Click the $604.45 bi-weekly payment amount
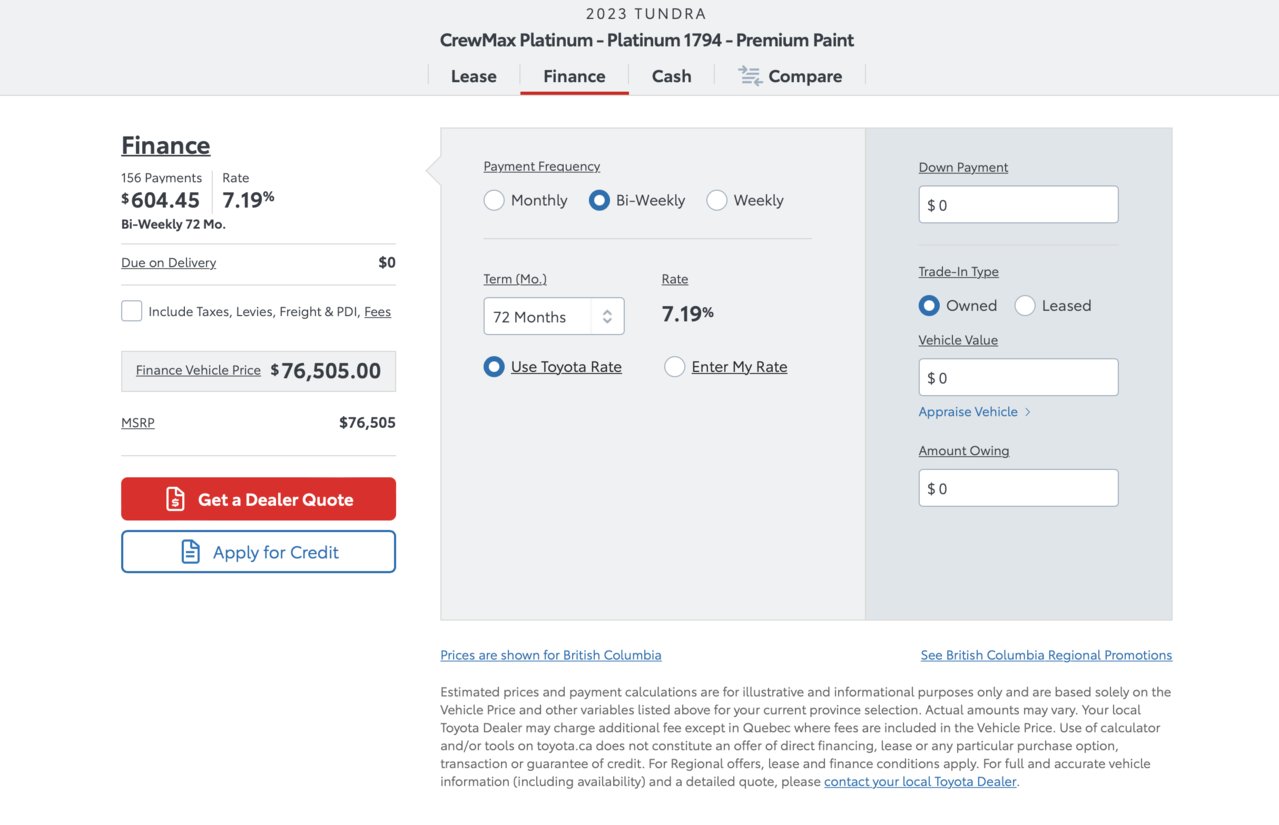 pos(161,200)
